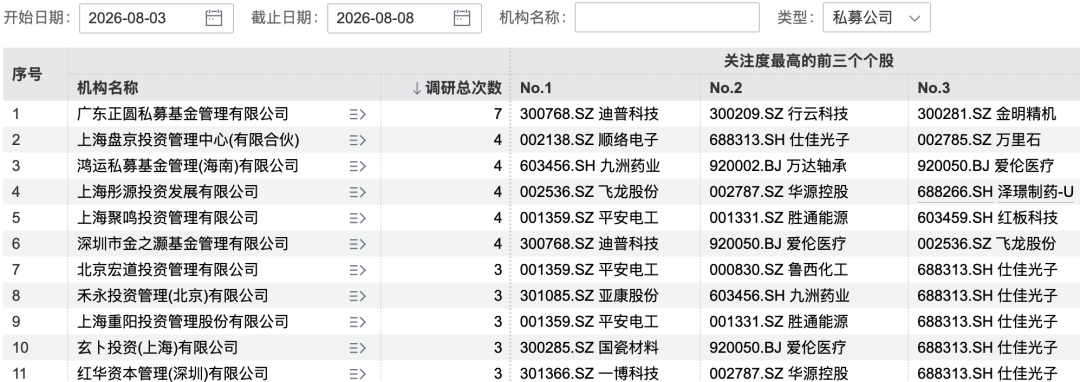This screenshot has height=382, width=1080.
Task: Click 603459.SH 红板科技 cell
Action: [x=987, y=218]
